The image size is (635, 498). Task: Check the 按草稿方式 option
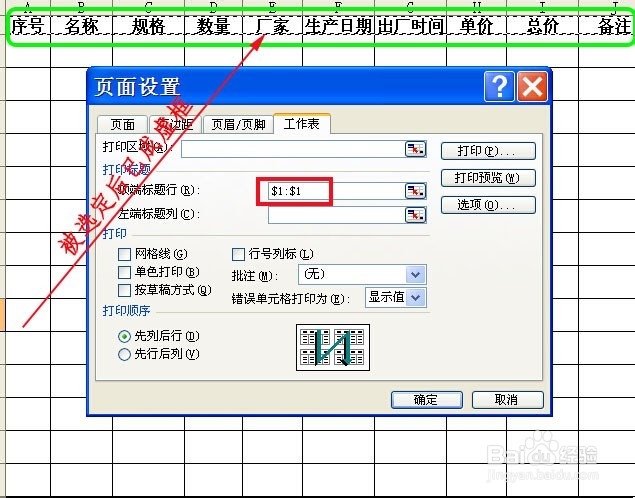(x=124, y=290)
